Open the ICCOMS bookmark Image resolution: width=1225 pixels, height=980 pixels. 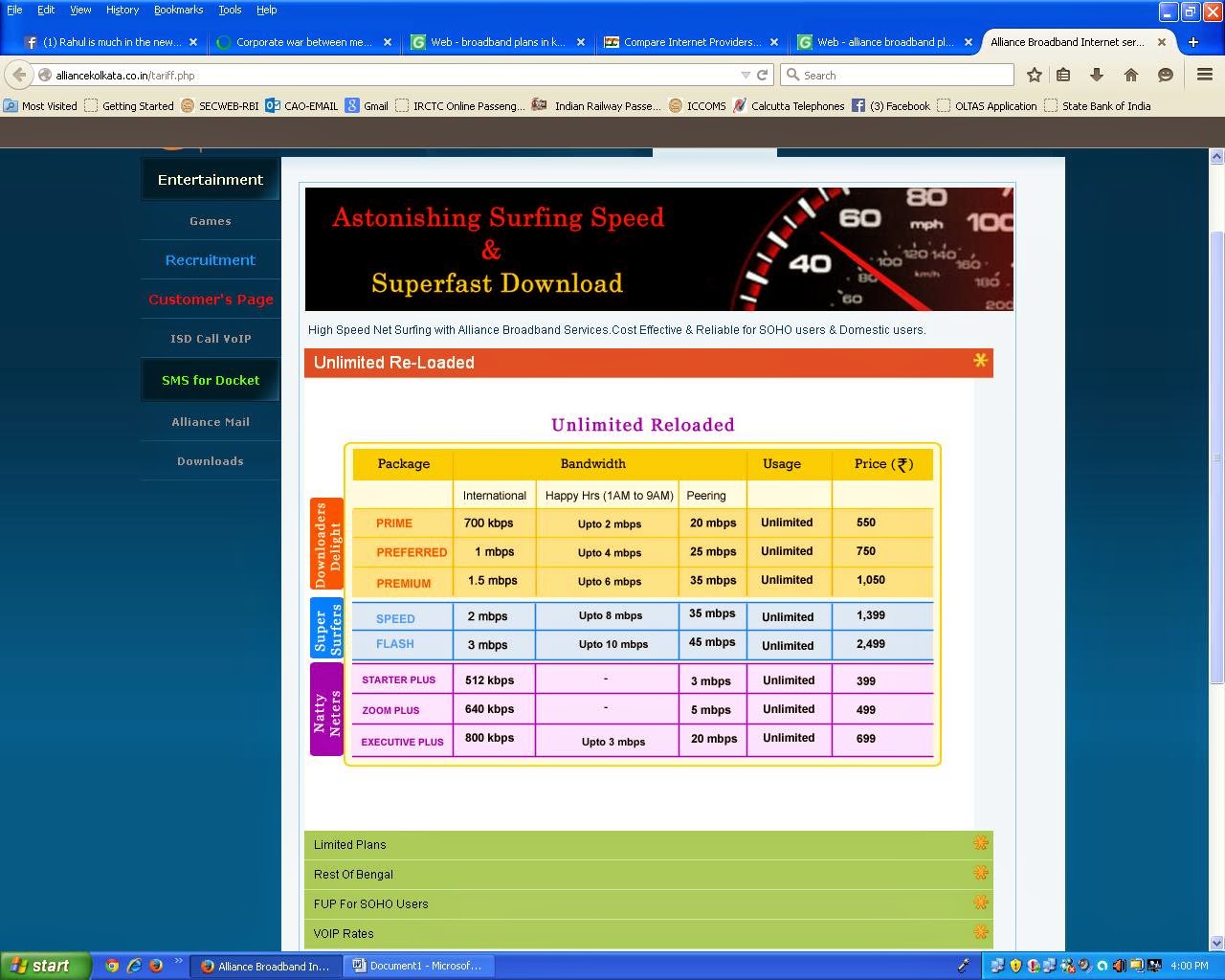coord(697,106)
